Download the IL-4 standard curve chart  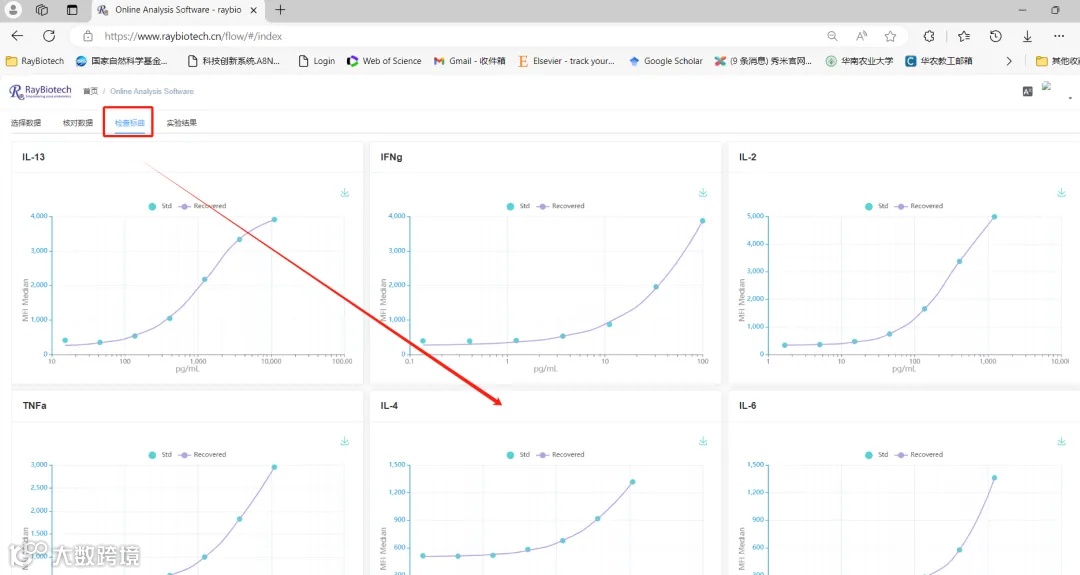(703, 441)
